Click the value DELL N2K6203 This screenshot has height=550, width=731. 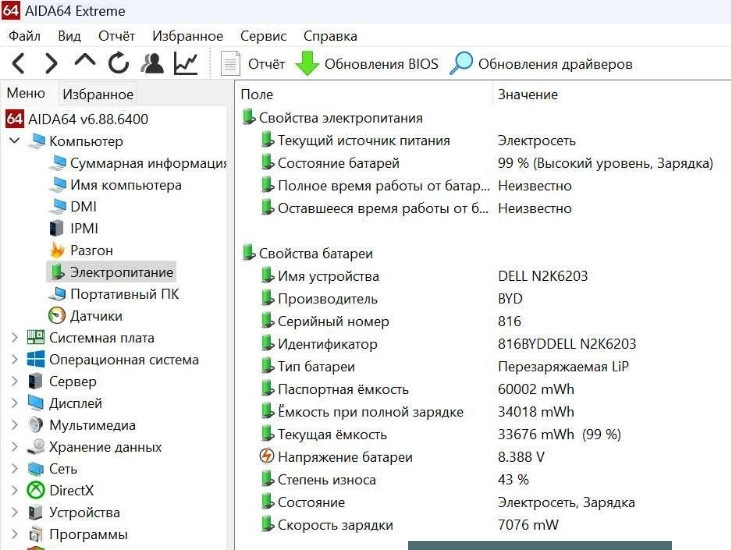[543, 276]
